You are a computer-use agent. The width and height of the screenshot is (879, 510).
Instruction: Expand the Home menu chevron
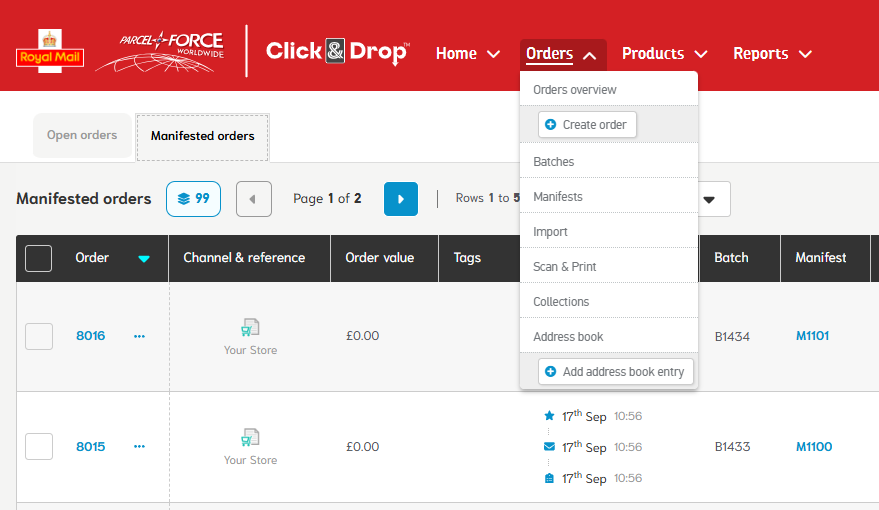point(493,54)
